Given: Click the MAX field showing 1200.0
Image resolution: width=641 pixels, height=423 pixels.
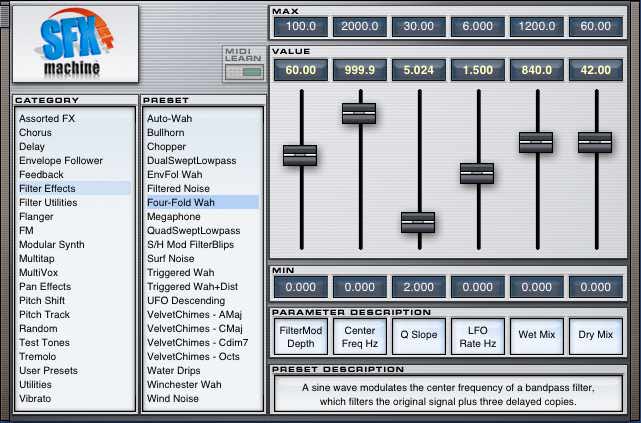Looking at the screenshot, I should click(x=537, y=27).
